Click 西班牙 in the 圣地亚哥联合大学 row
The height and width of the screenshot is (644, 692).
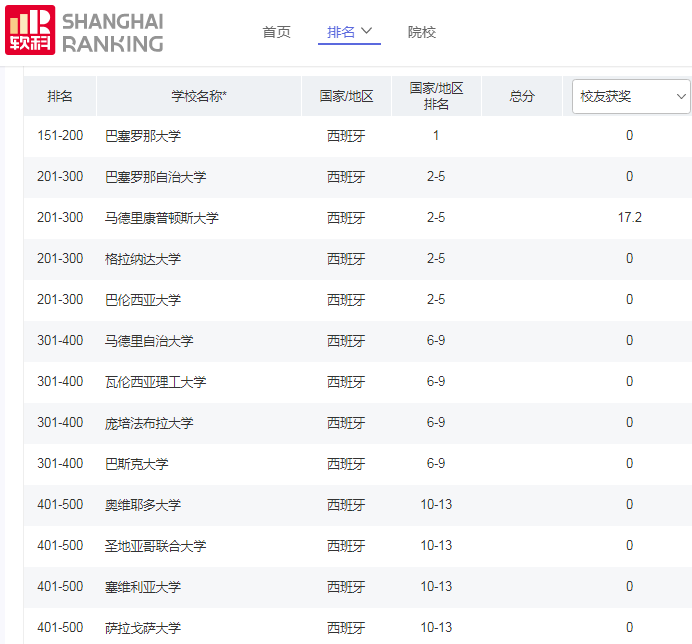[346, 546]
